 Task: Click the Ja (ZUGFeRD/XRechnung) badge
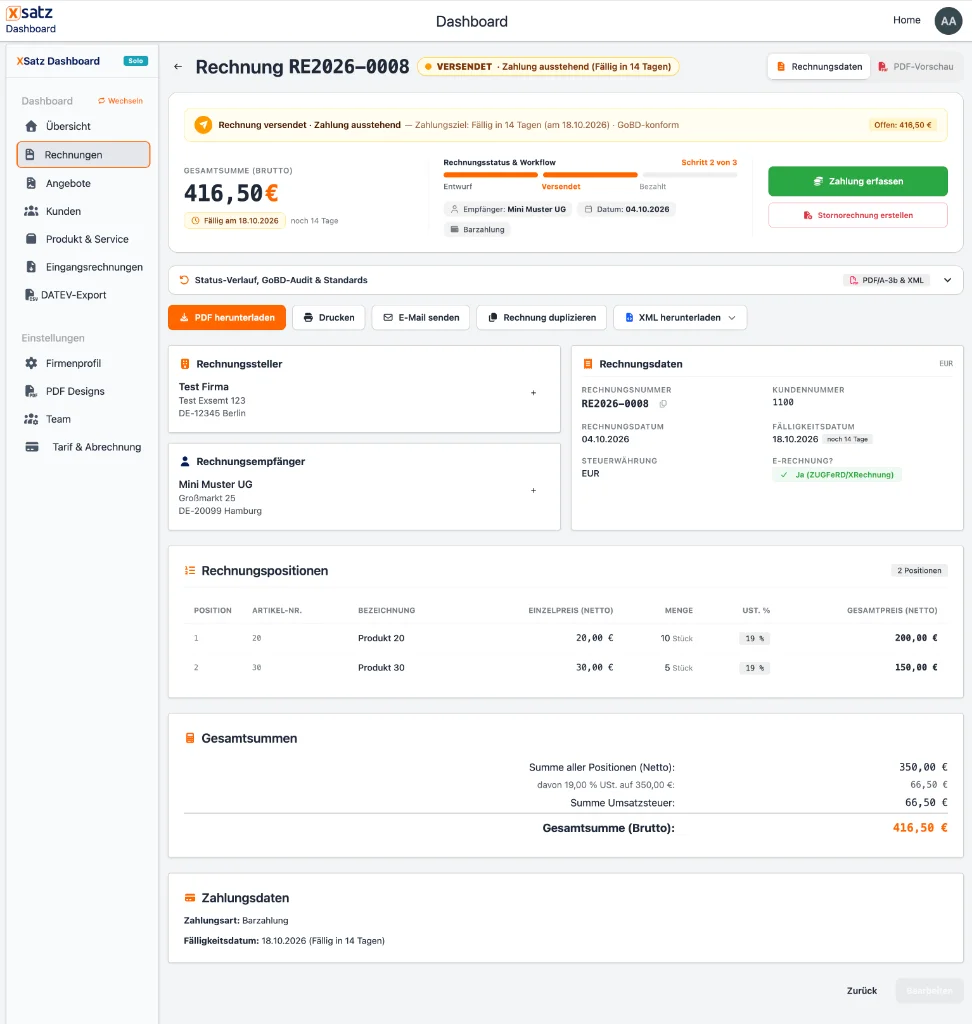point(837,475)
